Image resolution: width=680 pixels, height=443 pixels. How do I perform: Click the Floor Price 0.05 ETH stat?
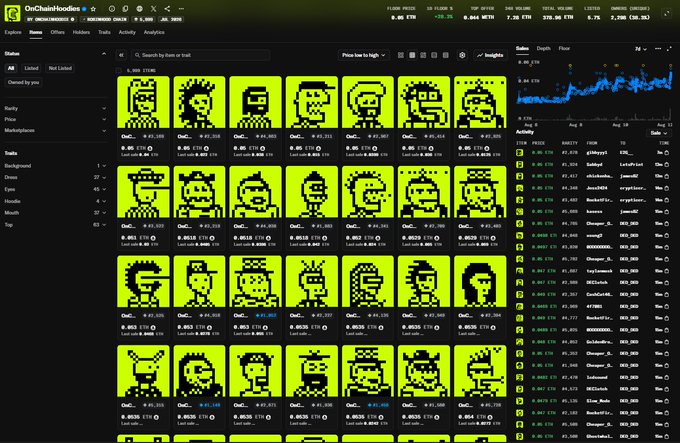403,13
